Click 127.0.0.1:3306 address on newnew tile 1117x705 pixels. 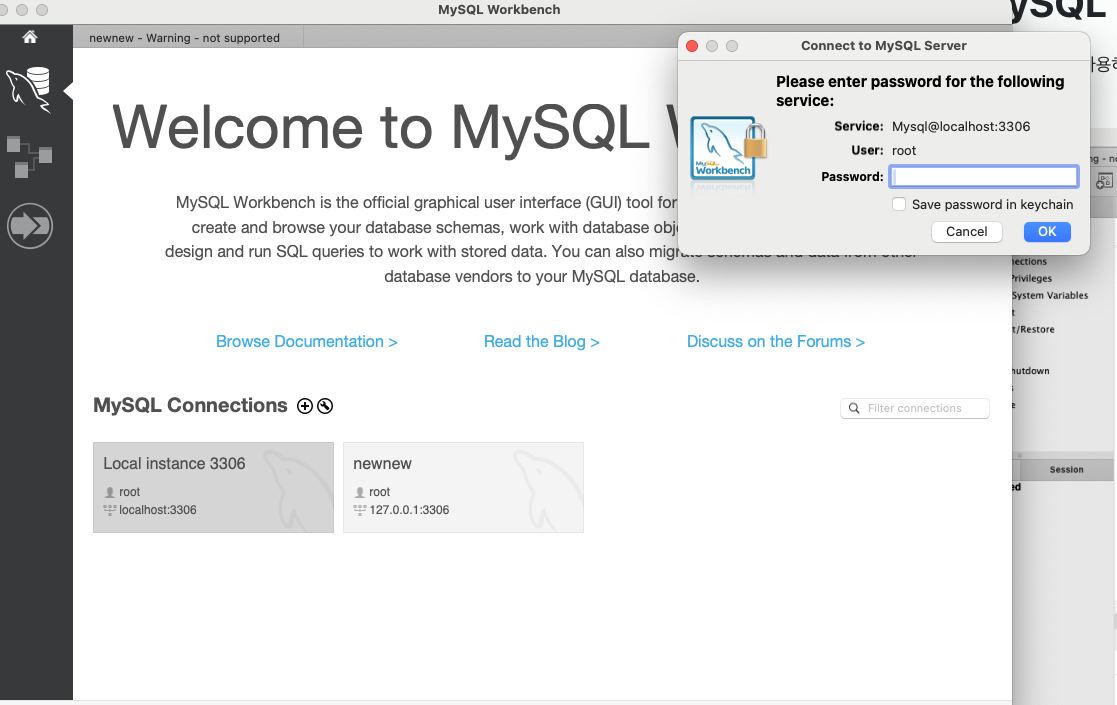409,510
